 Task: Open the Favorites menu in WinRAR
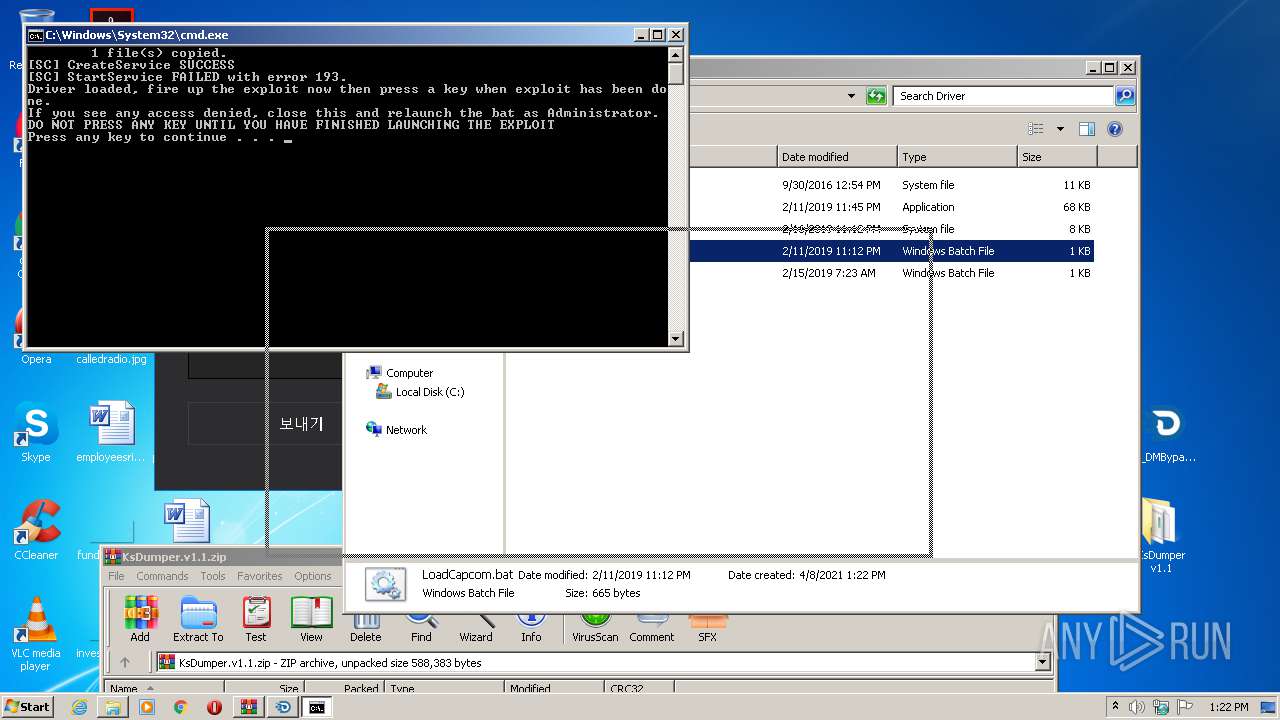click(260, 576)
